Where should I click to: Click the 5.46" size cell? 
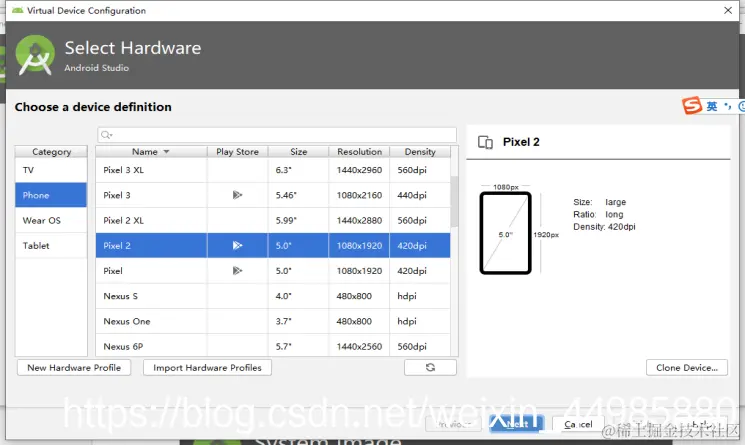click(298, 195)
